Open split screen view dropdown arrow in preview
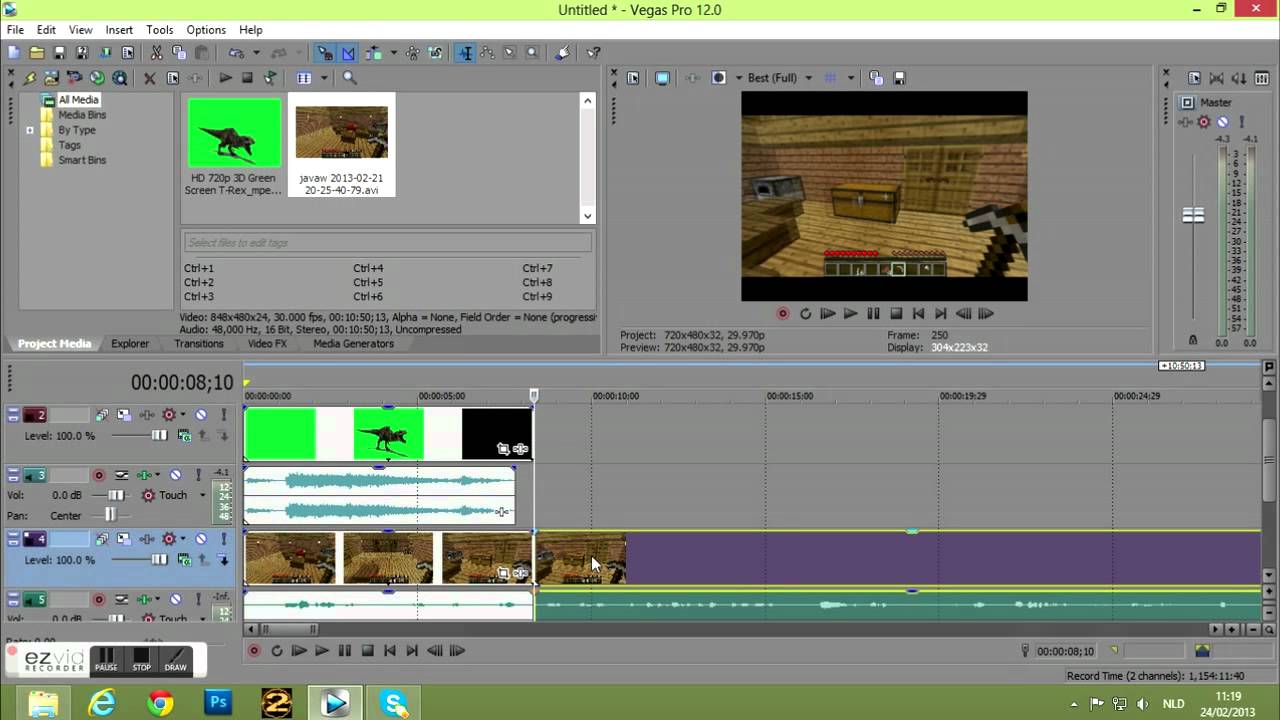The image size is (1280, 720). click(x=738, y=78)
